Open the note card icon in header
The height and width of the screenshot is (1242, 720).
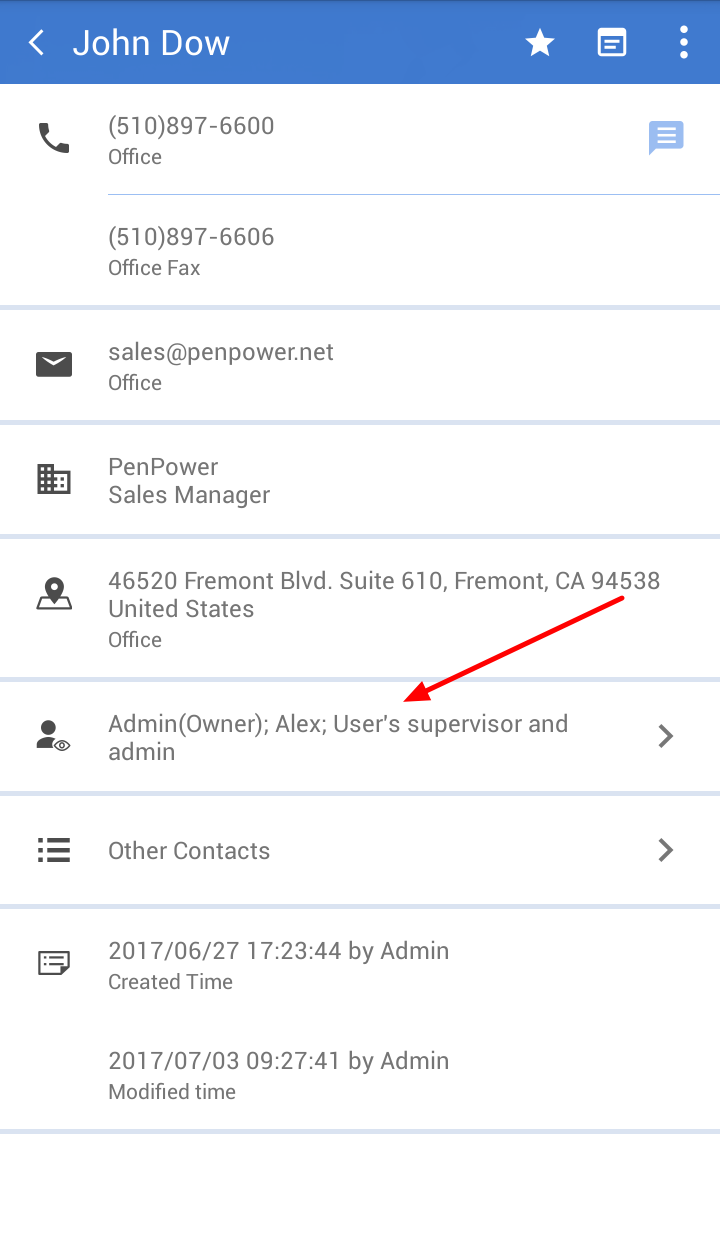pos(612,43)
